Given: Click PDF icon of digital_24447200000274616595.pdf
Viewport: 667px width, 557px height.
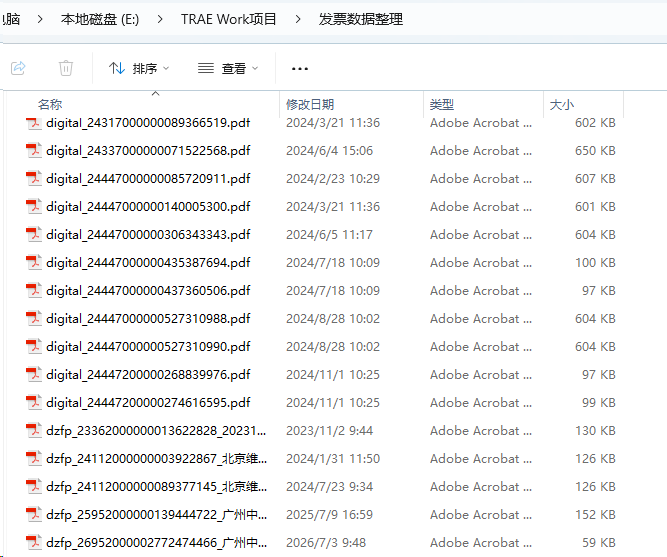Looking at the screenshot, I should coord(34,403).
